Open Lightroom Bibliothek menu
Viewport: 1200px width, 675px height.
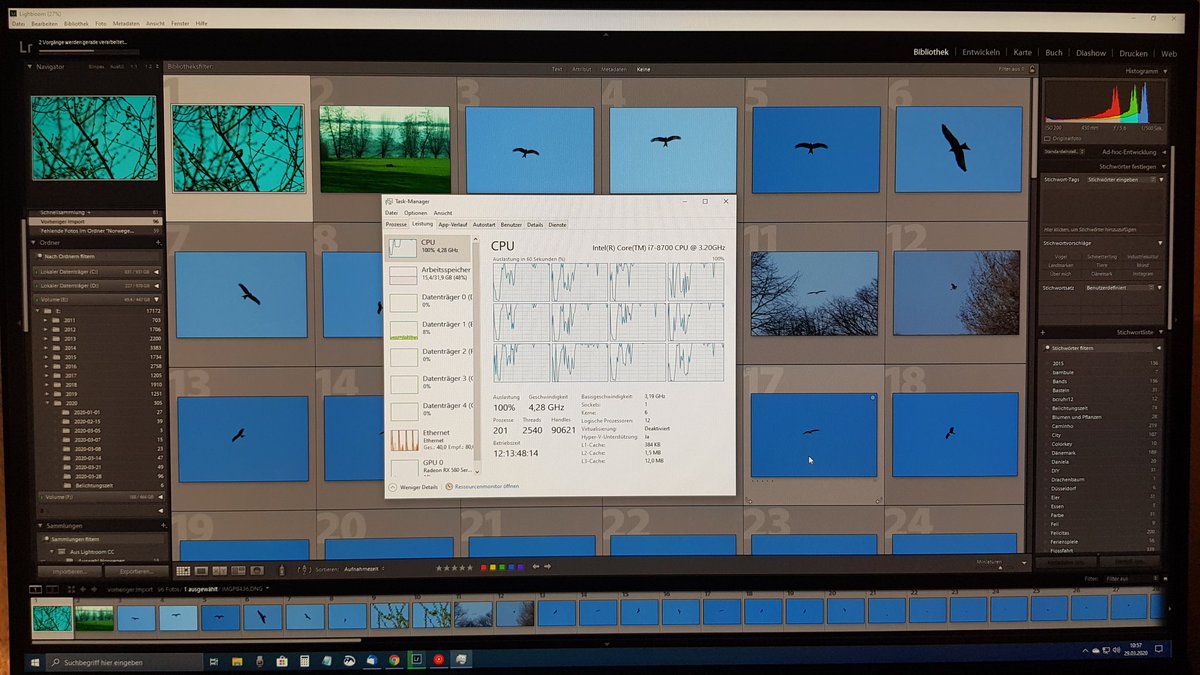click(x=75, y=22)
